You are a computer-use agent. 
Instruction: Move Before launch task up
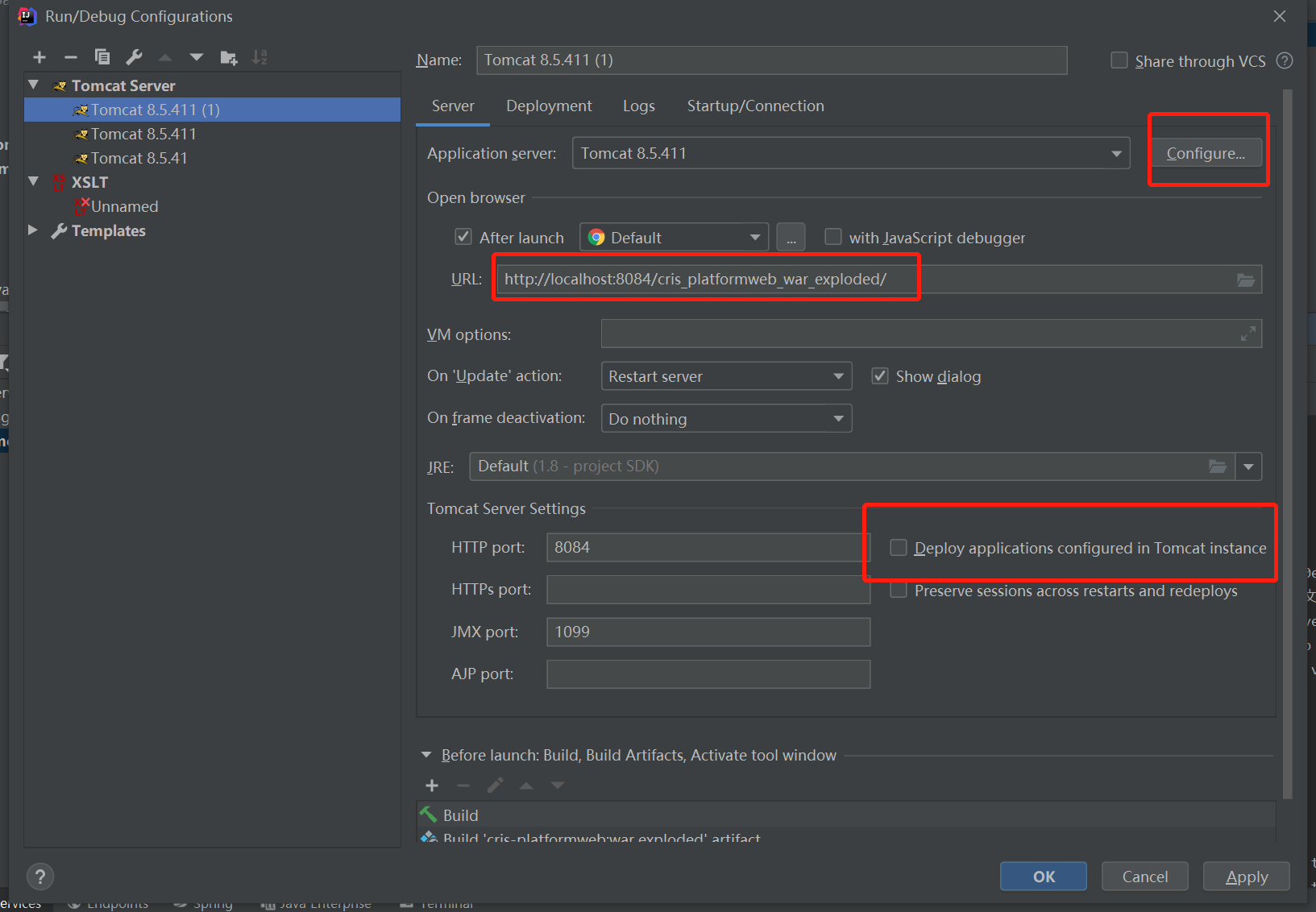[526, 786]
